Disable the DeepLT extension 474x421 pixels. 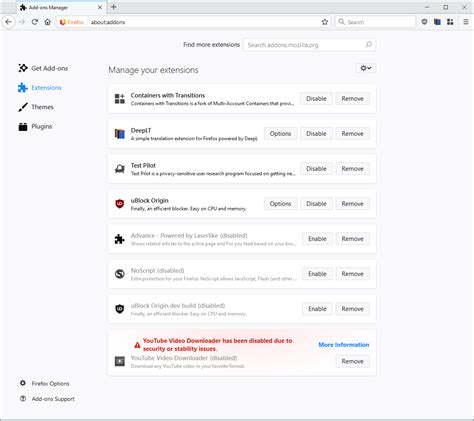(316, 134)
